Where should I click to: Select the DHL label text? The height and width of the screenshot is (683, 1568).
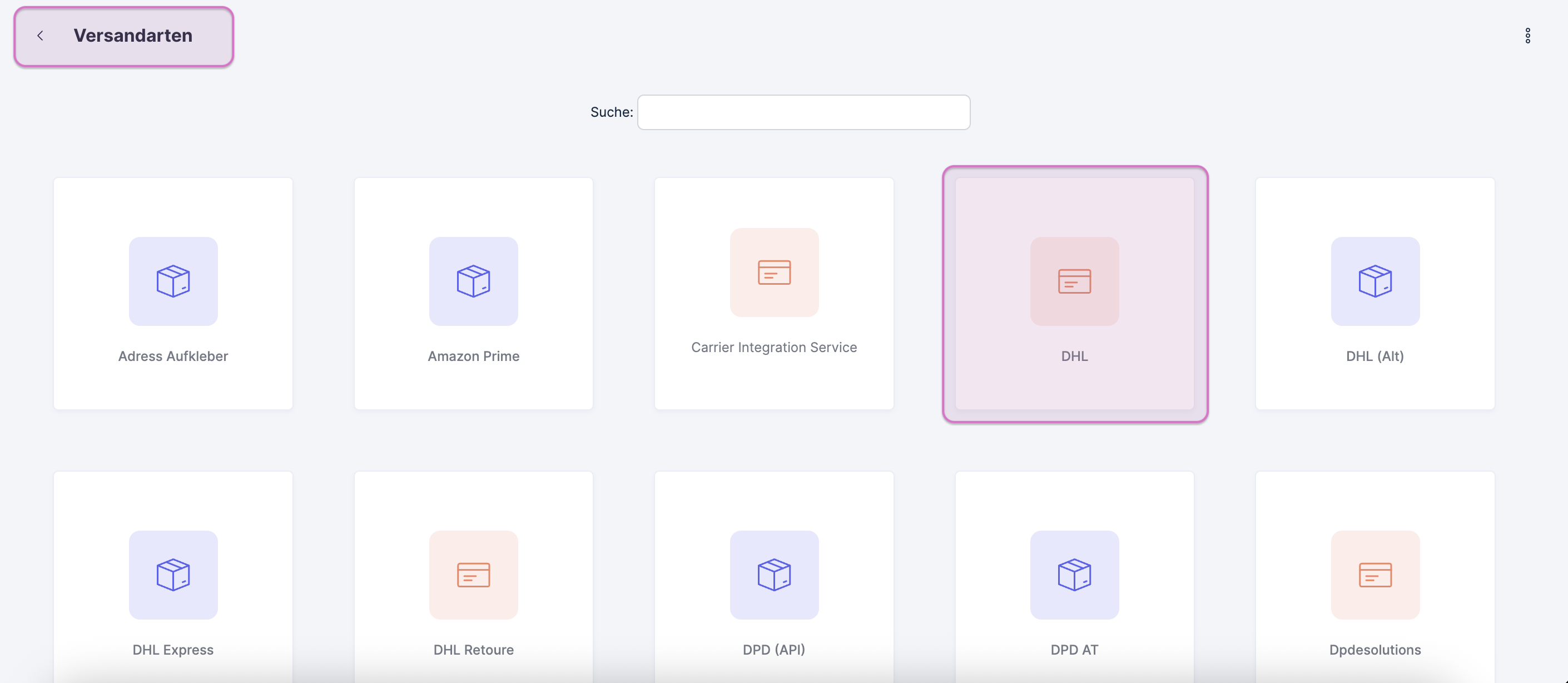coord(1074,356)
